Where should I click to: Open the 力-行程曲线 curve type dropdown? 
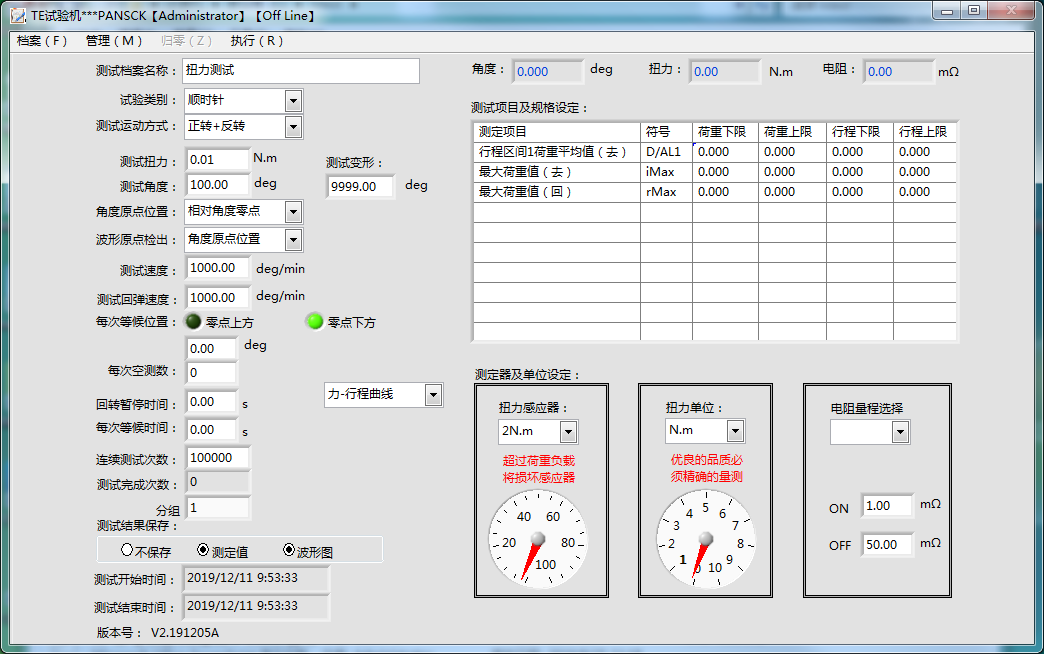click(433, 395)
